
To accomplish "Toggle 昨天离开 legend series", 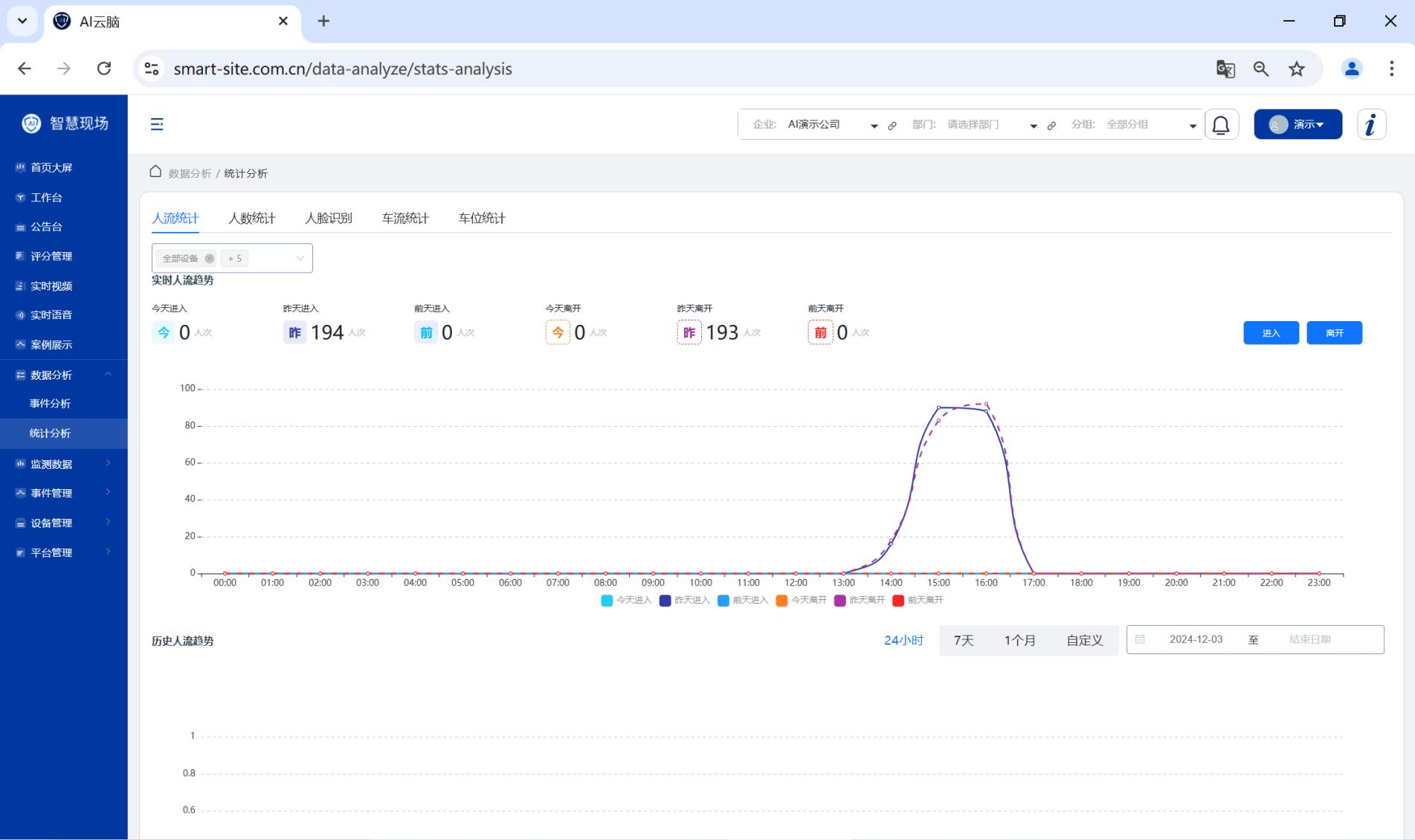I will click(x=860, y=601).
